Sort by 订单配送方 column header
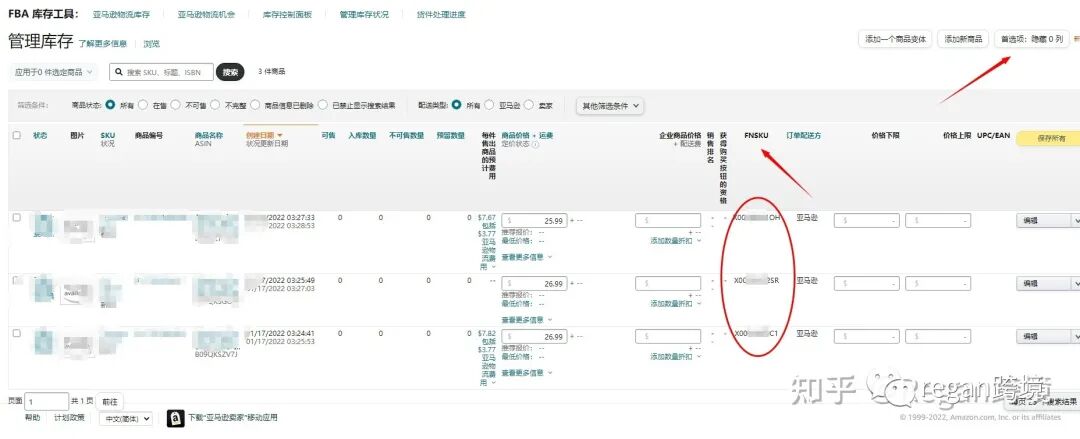Screen dimensions: 1080x439 803,136
